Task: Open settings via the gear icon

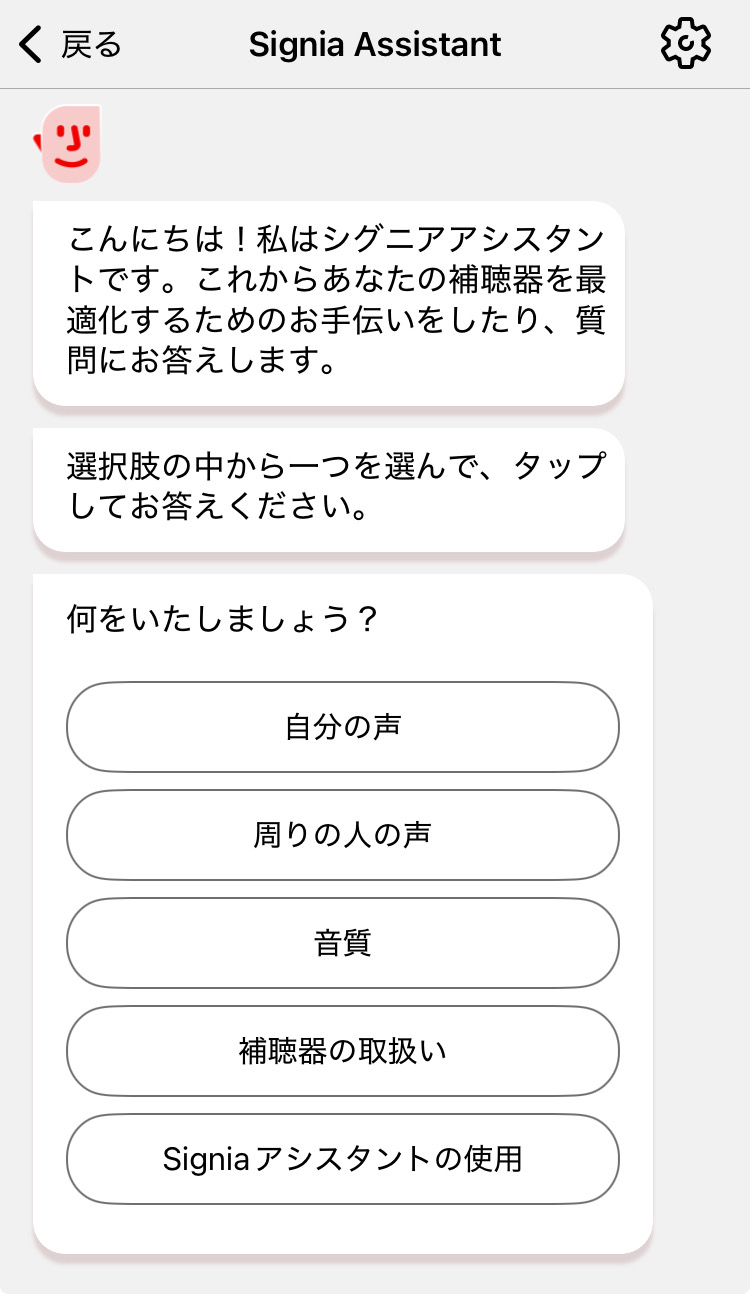Action: (686, 45)
